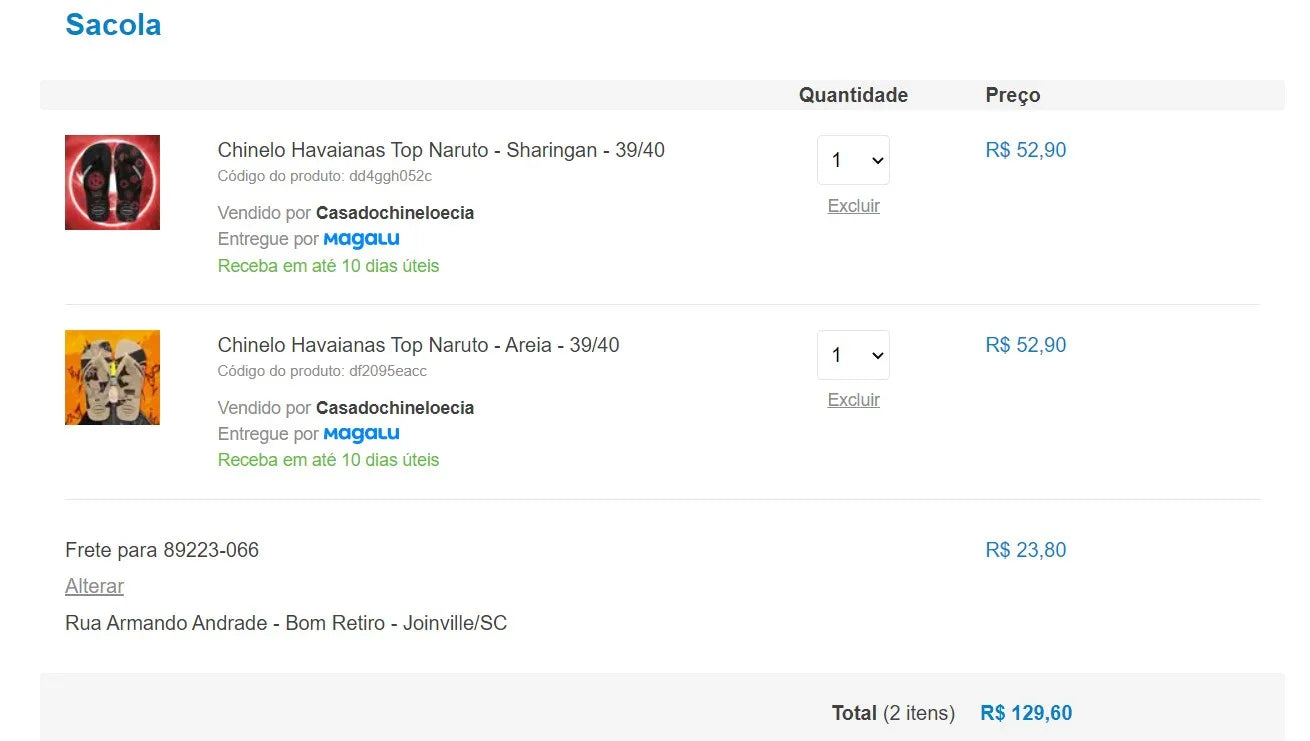The image size is (1310, 741).
Task: Click the seller Casadochineloecia for the Areia item
Action: (x=395, y=407)
